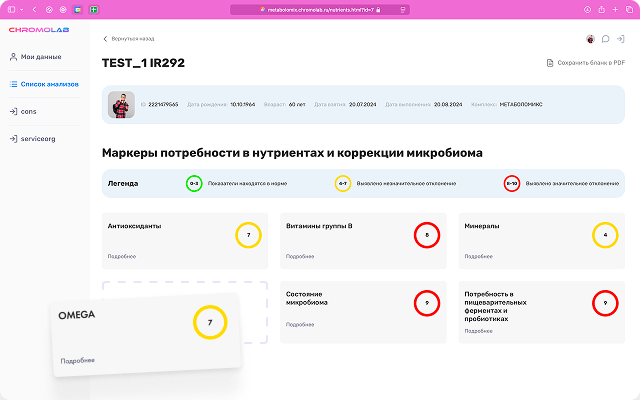Click Вернуться назад link
The height and width of the screenshot is (400, 640).
(x=132, y=39)
